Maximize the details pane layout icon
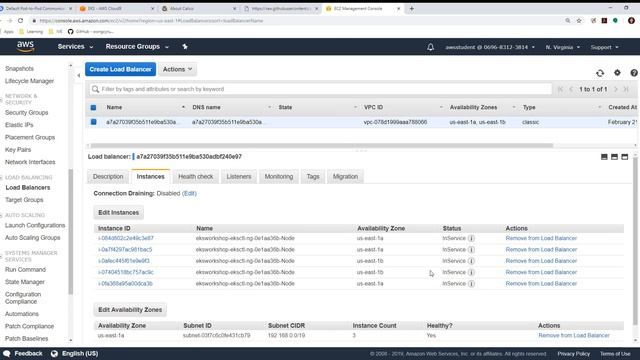 [624, 157]
